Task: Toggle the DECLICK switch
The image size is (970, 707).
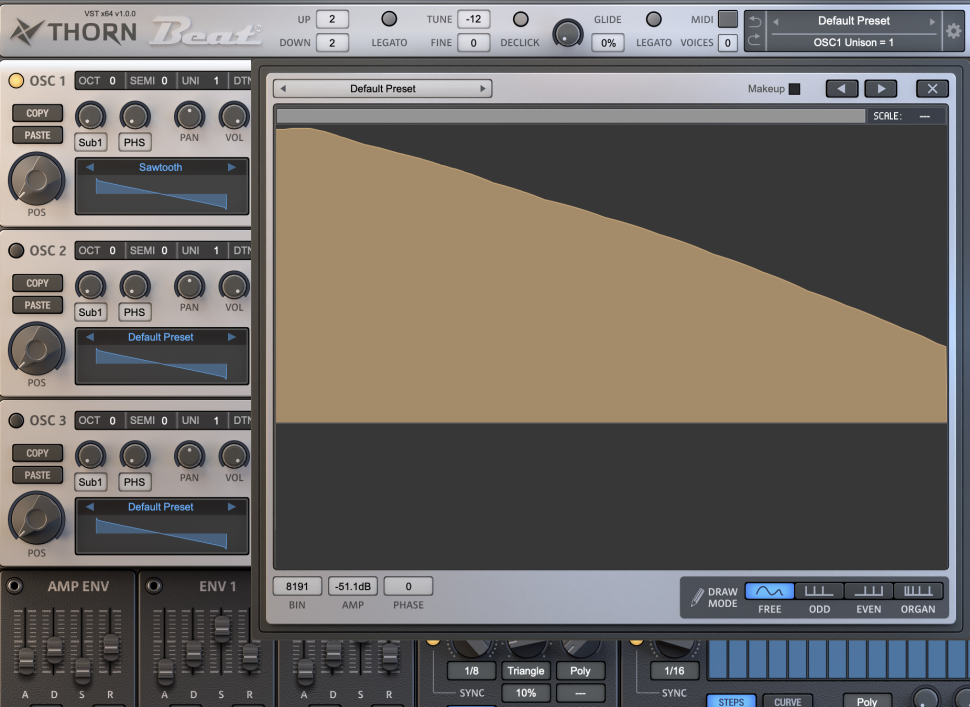Action: click(521, 19)
